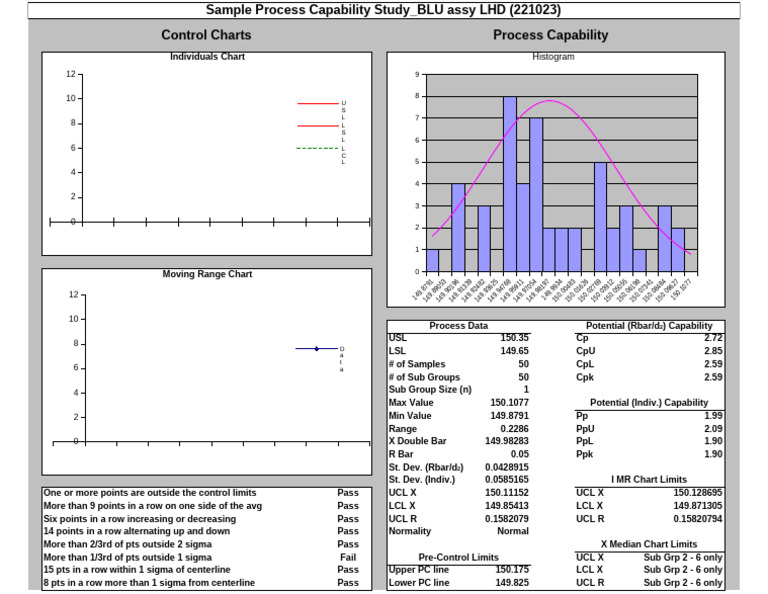Click the Range value 0.2286
The width and height of the screenshot is (768, 594).
(514, 429)
